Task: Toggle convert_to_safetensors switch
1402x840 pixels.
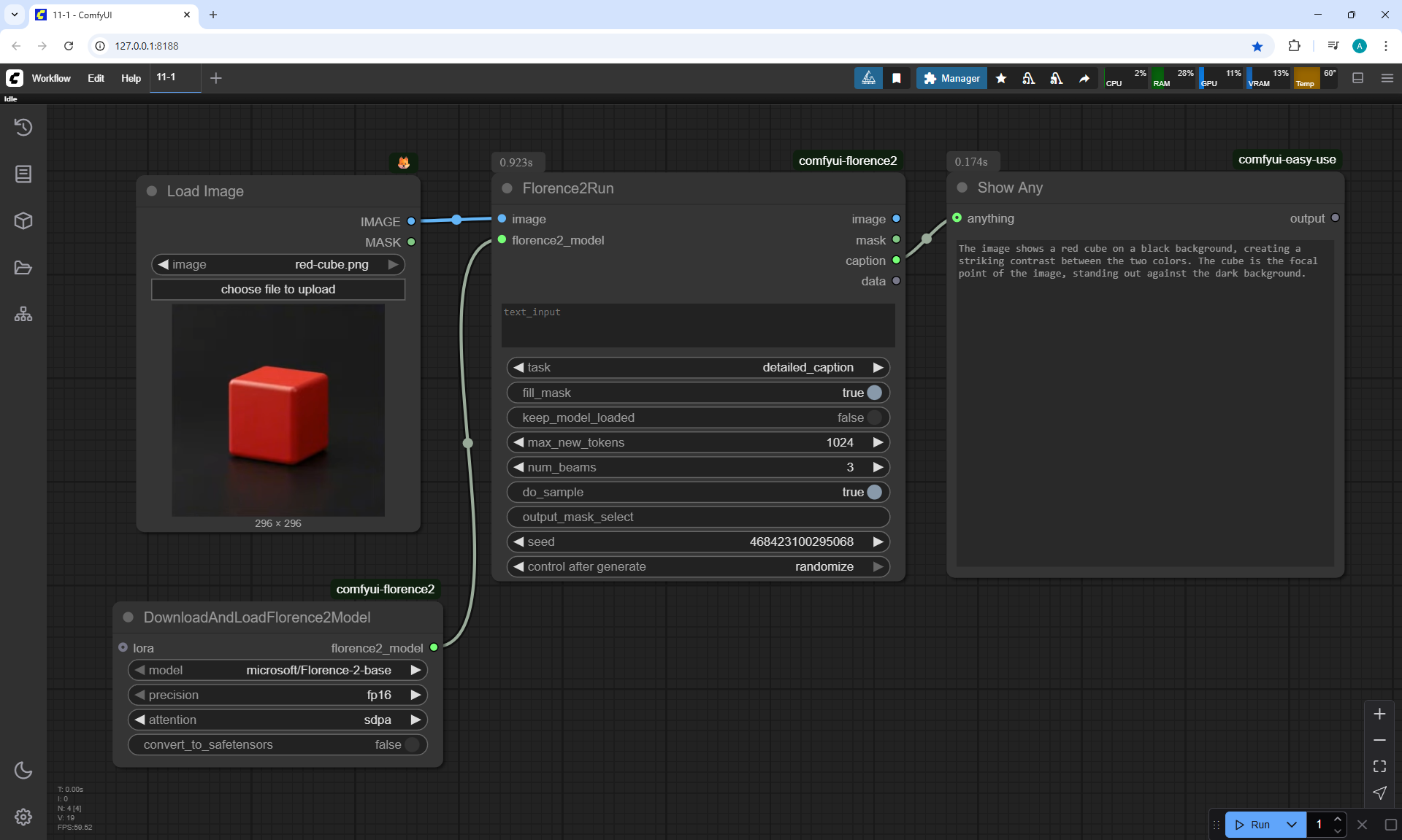Action: pyautogui.click(x=412, y=744)
